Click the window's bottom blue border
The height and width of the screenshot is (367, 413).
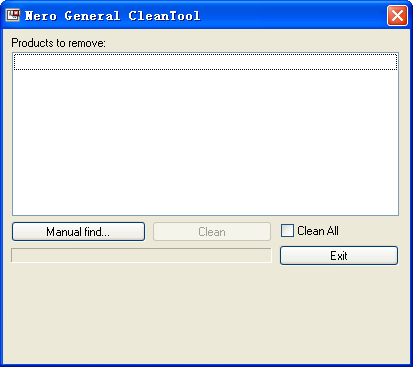206,365
